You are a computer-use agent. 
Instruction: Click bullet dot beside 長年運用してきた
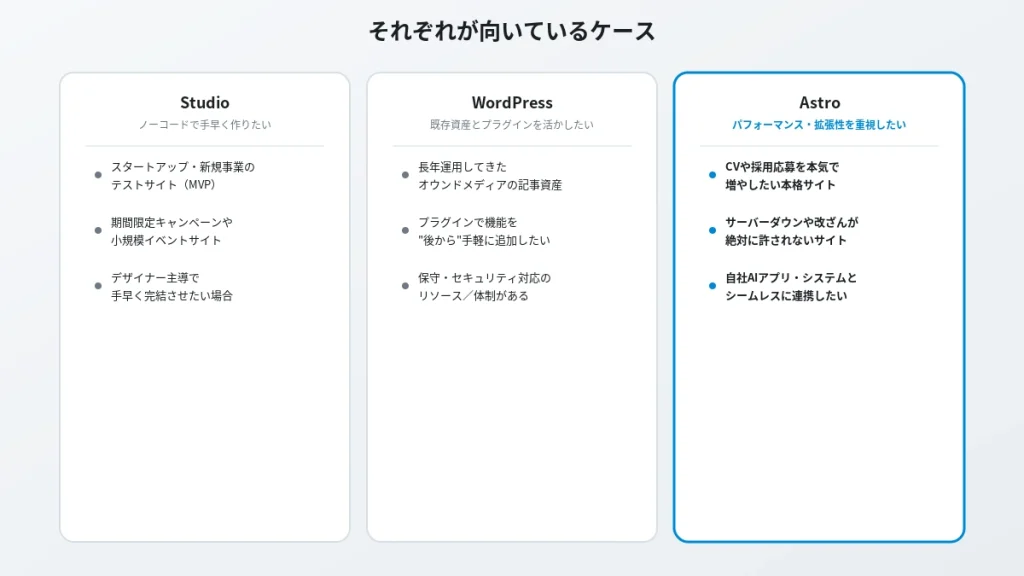coord(406,175)
